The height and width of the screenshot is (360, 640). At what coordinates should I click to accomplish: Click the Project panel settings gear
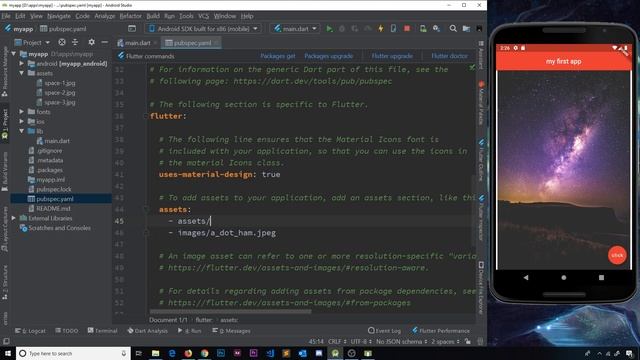click(91, 42)
